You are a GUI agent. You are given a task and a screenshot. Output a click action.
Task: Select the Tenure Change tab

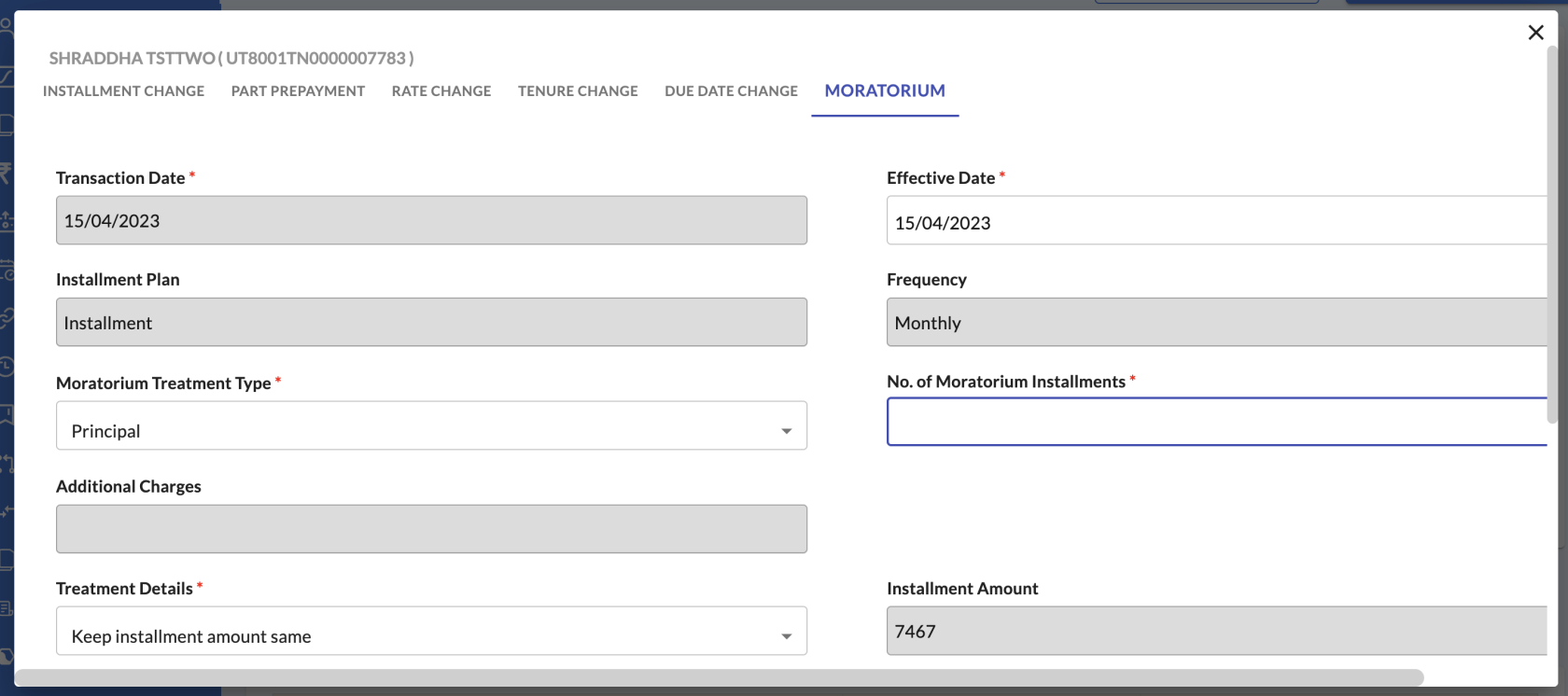coord(578,90)
